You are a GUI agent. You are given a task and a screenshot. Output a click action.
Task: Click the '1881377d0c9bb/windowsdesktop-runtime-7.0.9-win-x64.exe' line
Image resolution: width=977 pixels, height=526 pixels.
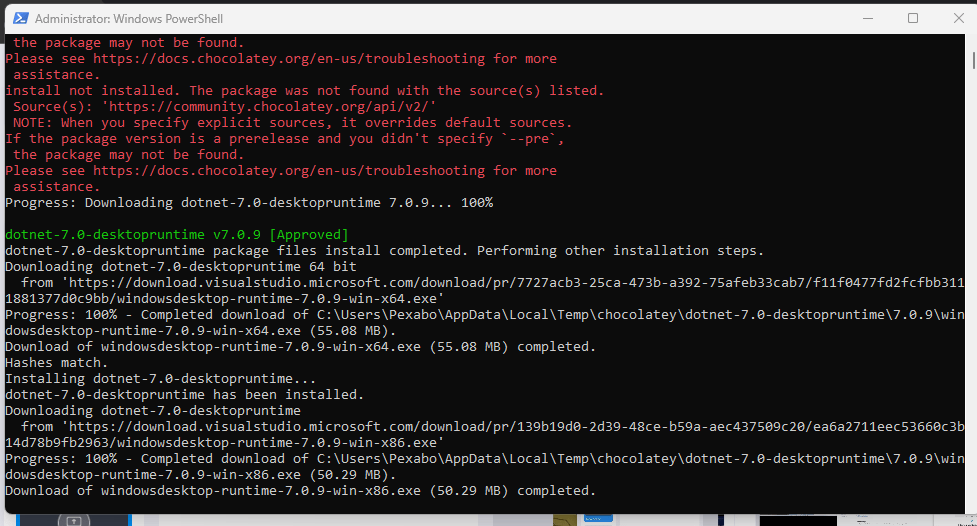[224, 299]
